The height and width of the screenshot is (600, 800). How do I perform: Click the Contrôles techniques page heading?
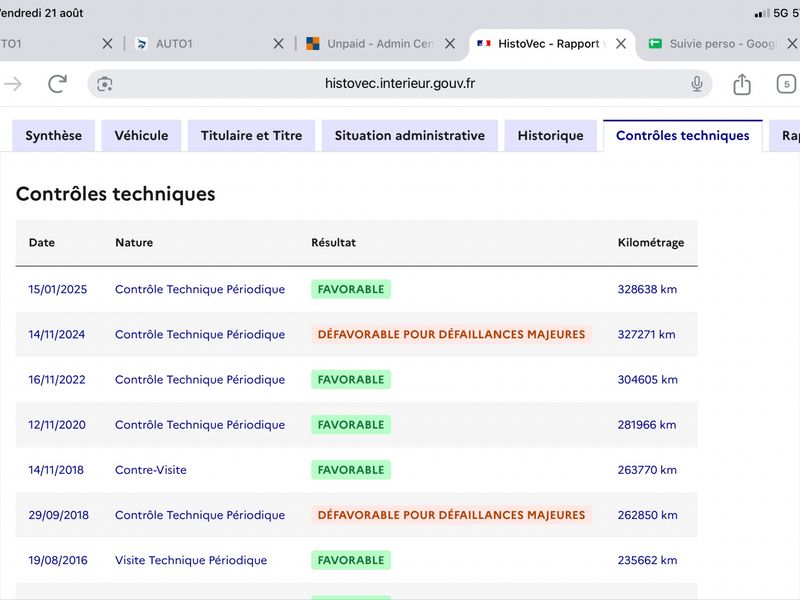116,194
